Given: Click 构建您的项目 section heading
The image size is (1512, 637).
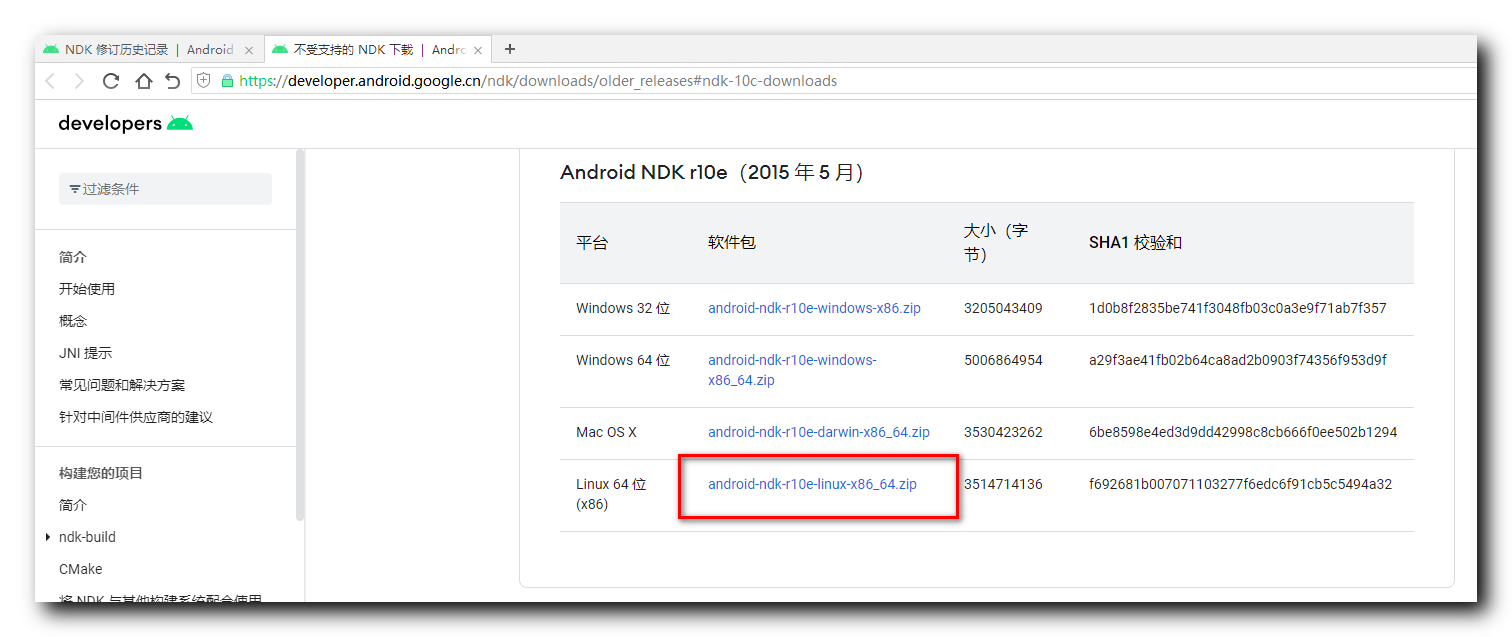Looking at the screenshot, I should [101, 473].
